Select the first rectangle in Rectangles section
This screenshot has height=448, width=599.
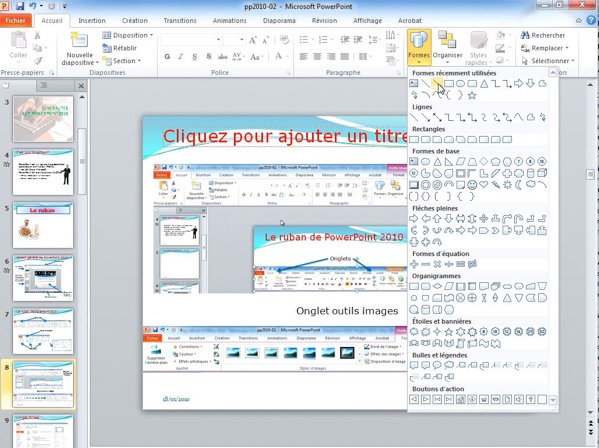pos(414,139)
